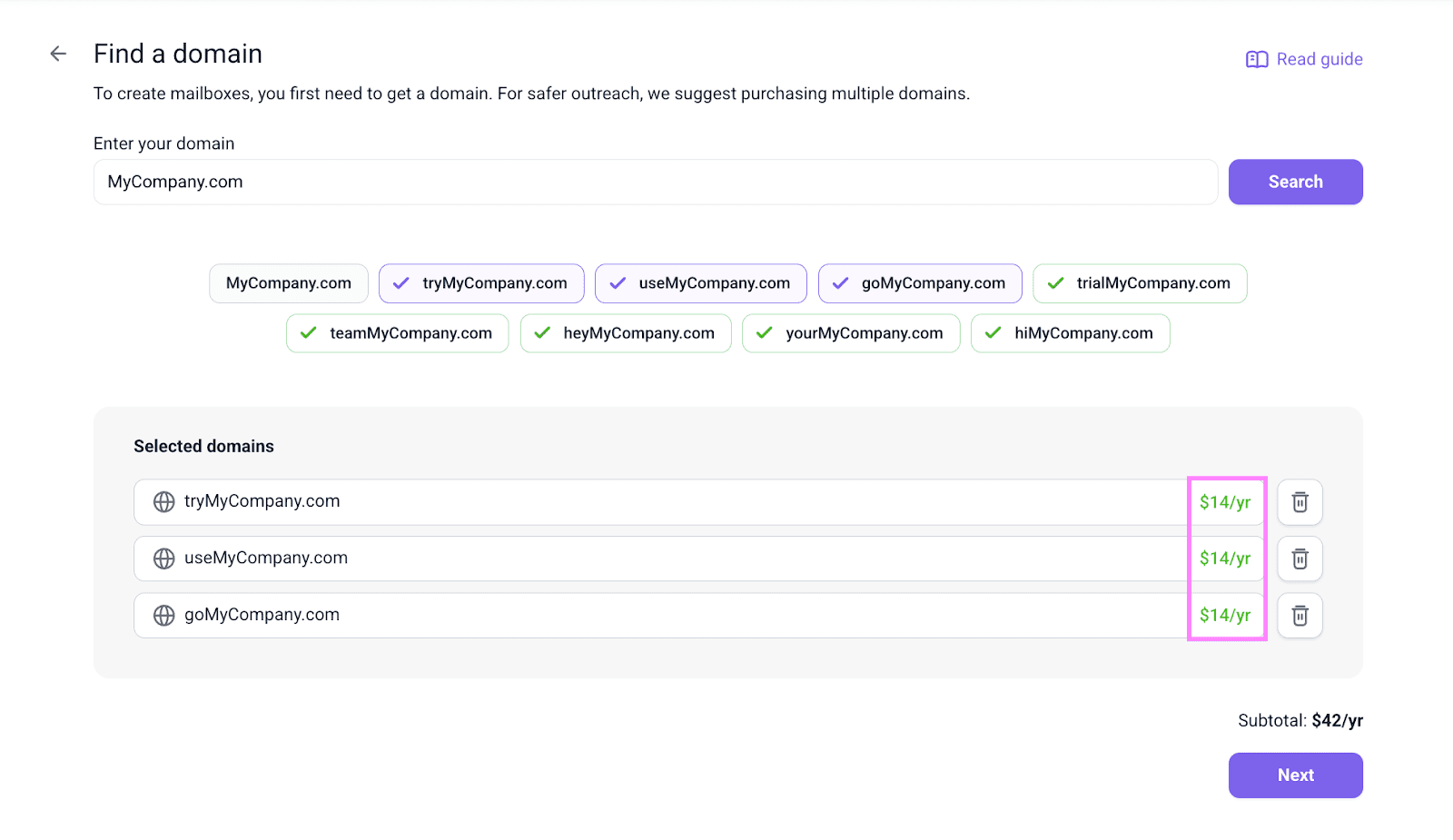This screenshot has height=840, width=1453.
Task: Open the Read guide link
Action: (1319, 59)
